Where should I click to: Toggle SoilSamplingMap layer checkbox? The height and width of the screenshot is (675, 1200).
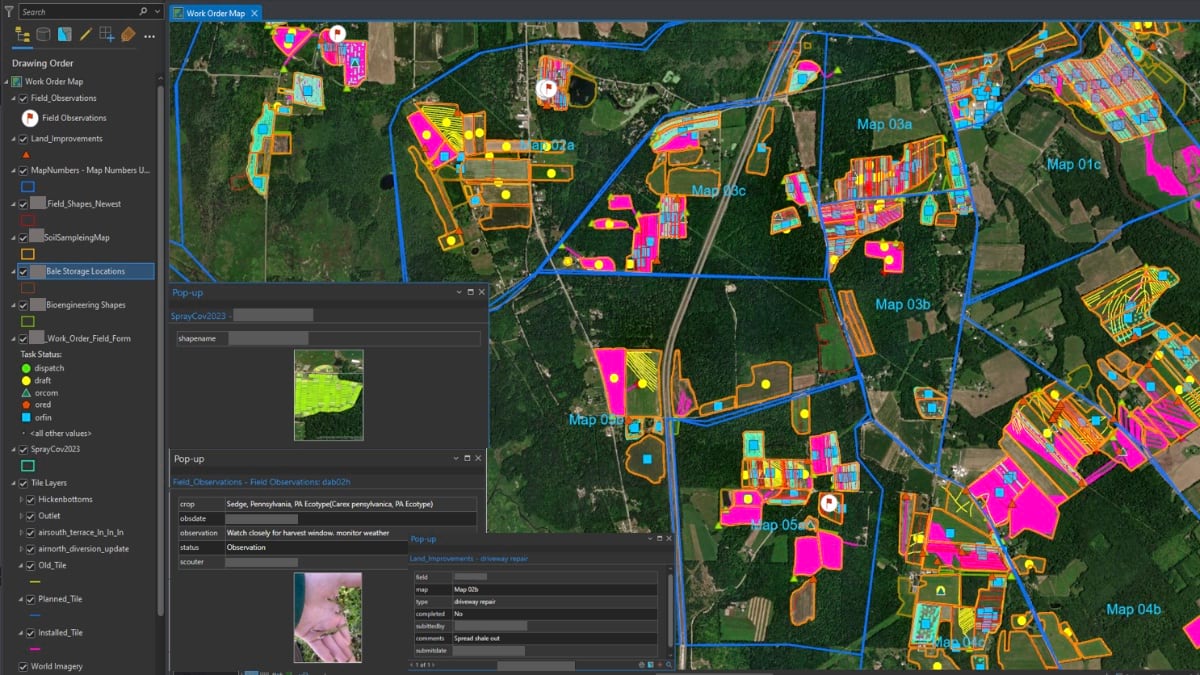click(x=24, y=238)
